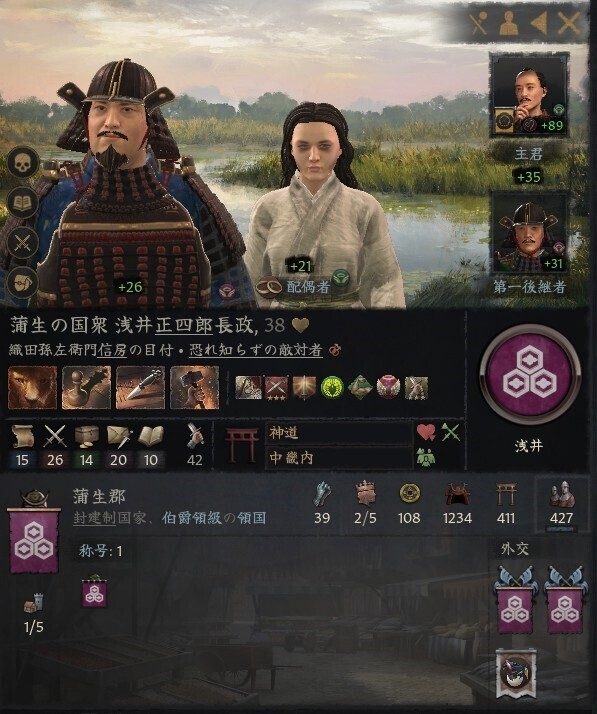Go back with the left arrow
597x714 pixels.
[539, 23]
